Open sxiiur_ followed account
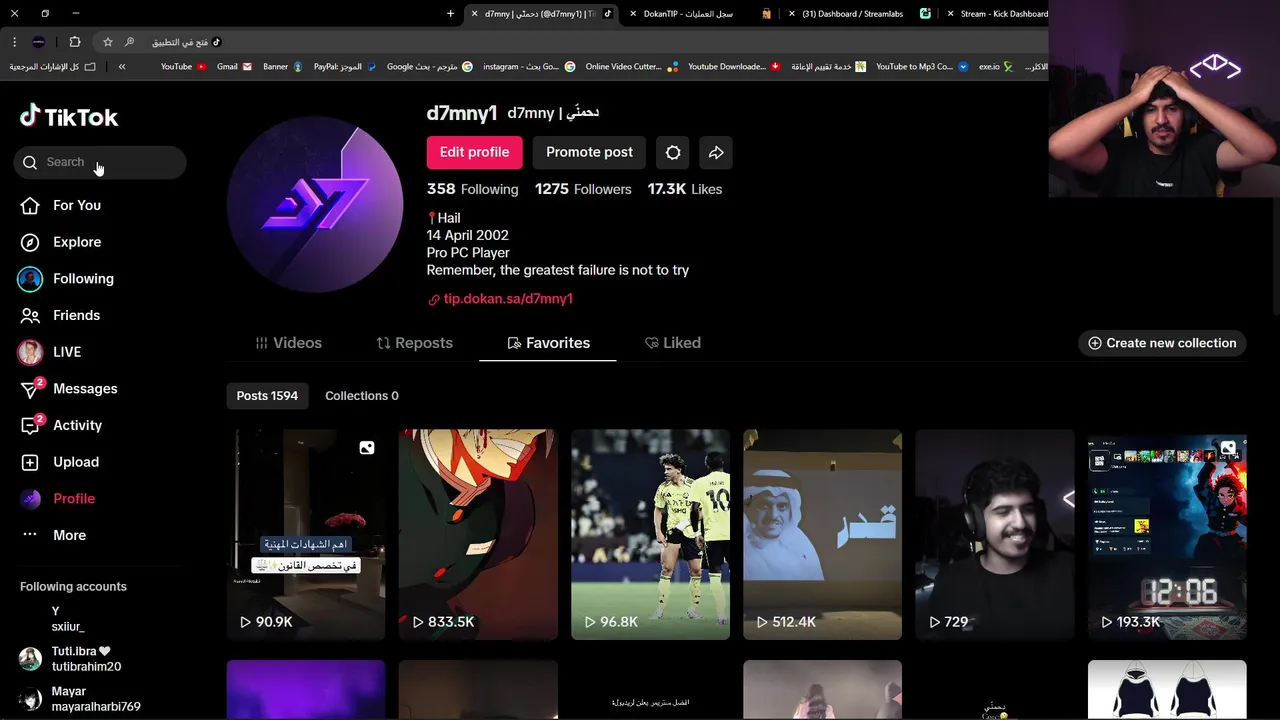Viewport: 1280px width, 720px height. [68, 619]
